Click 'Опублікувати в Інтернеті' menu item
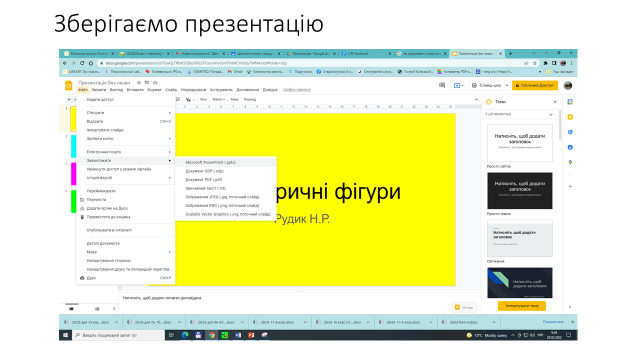 point(126,230)
